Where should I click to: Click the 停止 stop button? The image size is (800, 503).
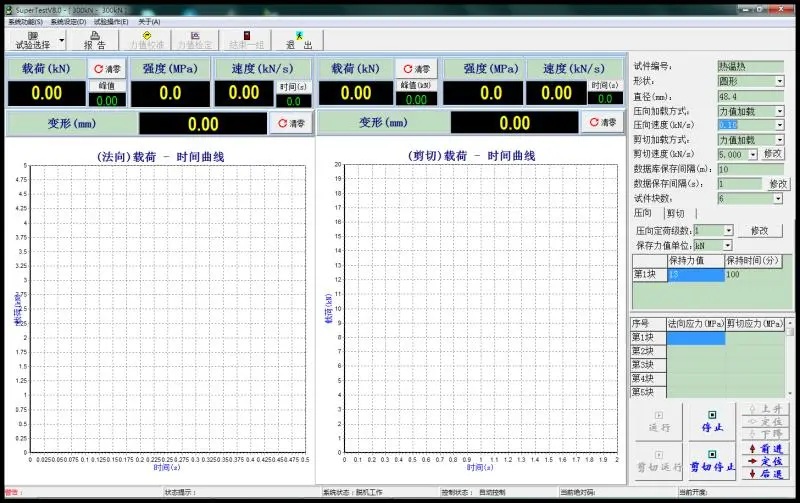(x=712, y=421)
